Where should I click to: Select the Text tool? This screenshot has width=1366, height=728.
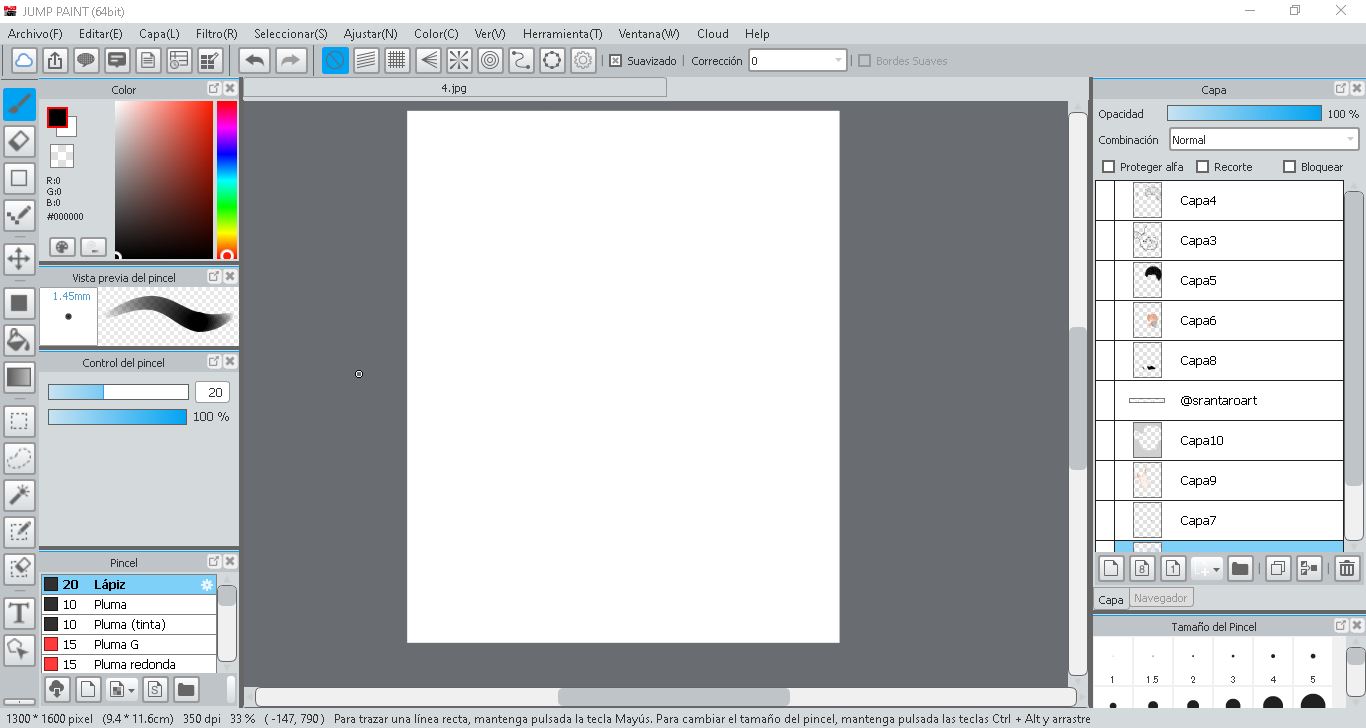click(x=19, y=613)
